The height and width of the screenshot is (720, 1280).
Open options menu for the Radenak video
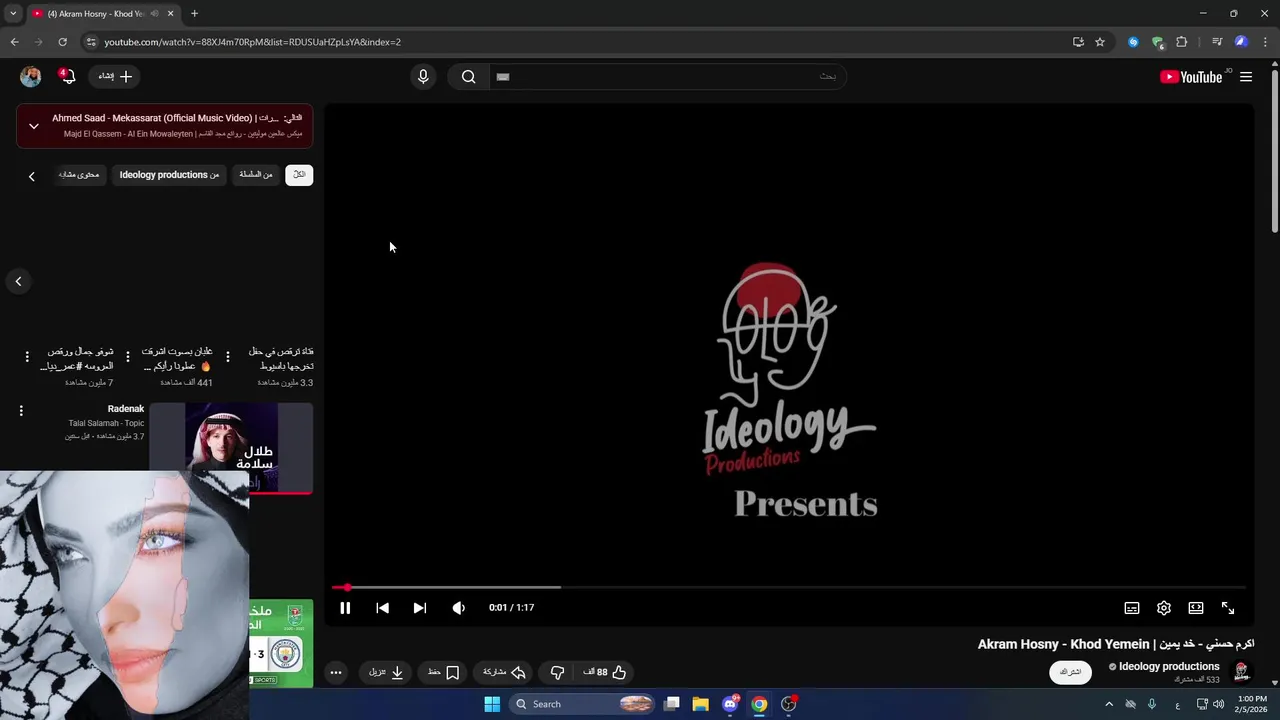(21, 411)
